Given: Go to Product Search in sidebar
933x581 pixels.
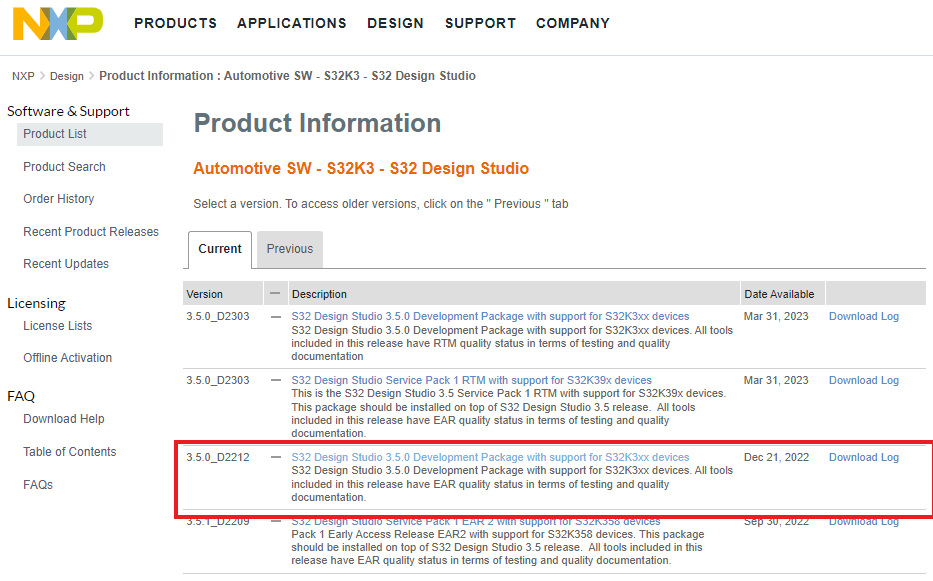Looking at the screenshot, I should (64, 167).
